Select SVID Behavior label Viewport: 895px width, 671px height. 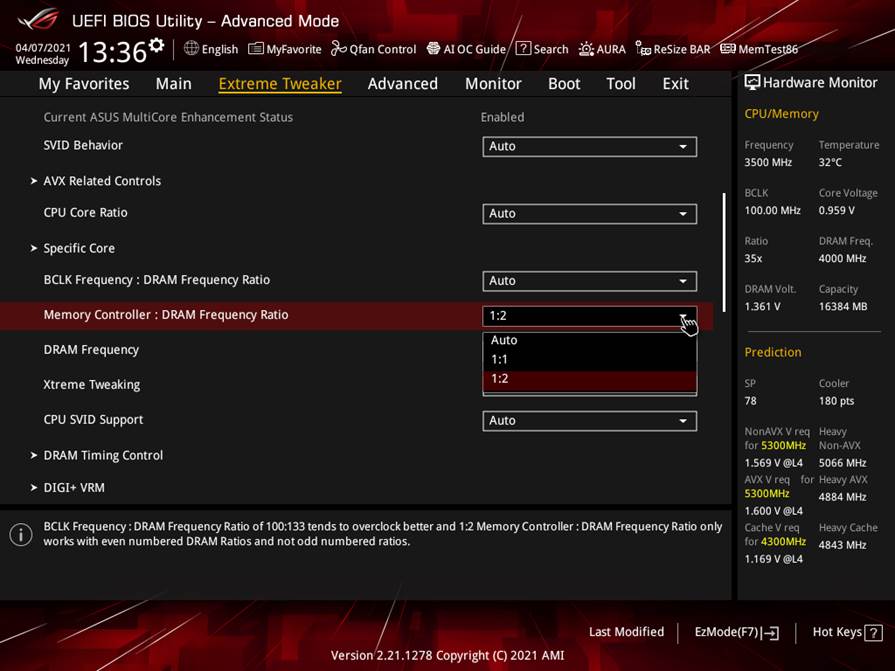pos(83,145)
